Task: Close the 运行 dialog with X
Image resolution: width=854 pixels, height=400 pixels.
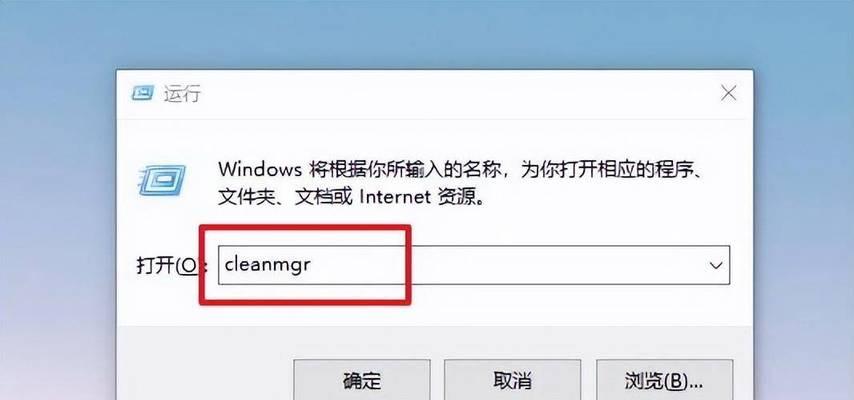Action: coord(728,93)
